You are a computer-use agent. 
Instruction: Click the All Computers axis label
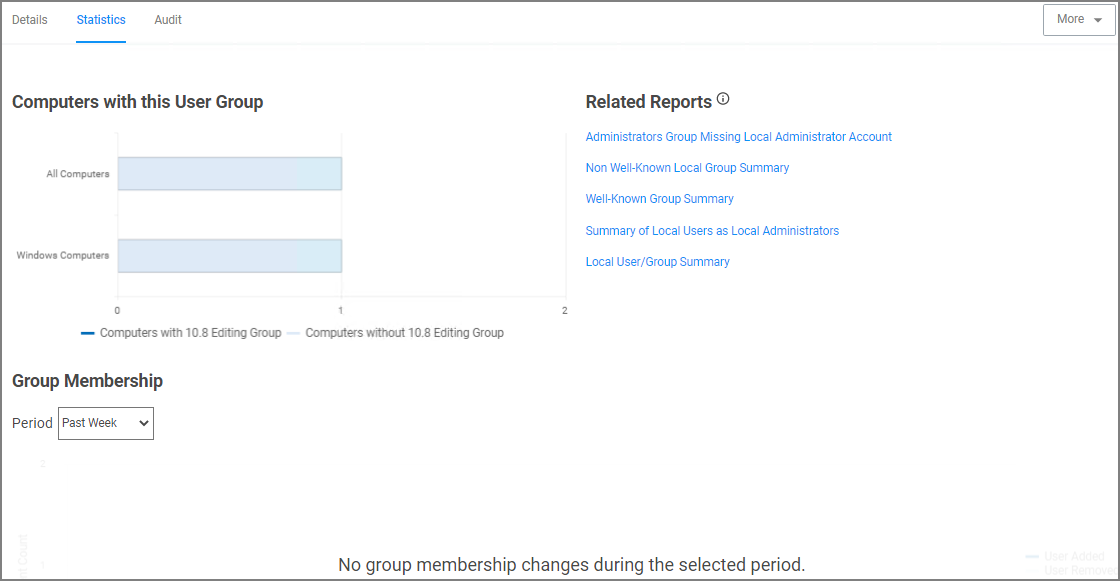[77, 174]
